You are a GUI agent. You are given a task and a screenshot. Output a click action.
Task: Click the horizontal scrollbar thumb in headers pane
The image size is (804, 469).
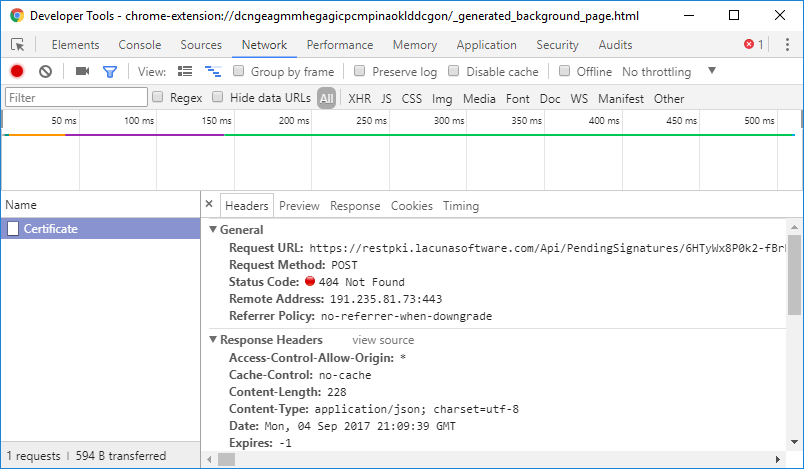(x=227, y=459)
